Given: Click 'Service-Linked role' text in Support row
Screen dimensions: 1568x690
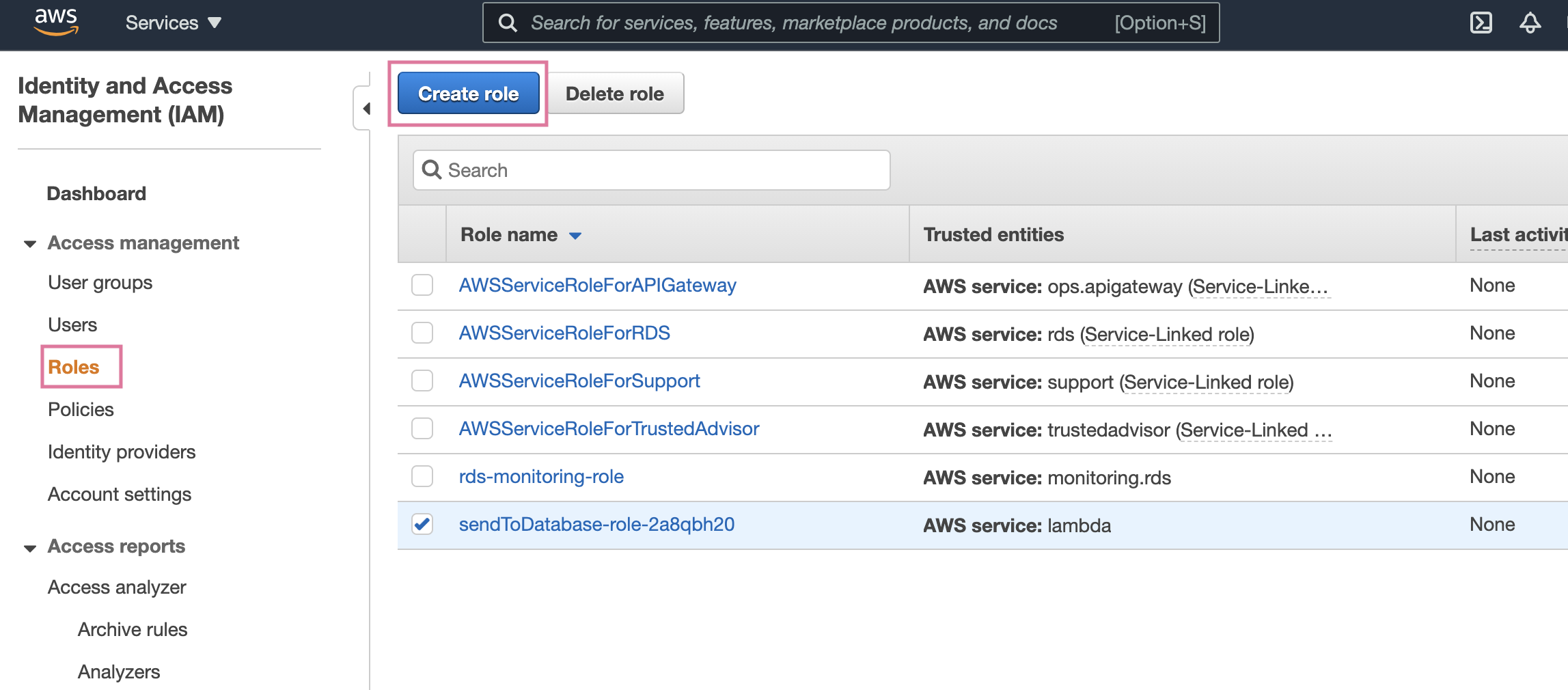Looking at the screenshot, I should click(1207, 383).
